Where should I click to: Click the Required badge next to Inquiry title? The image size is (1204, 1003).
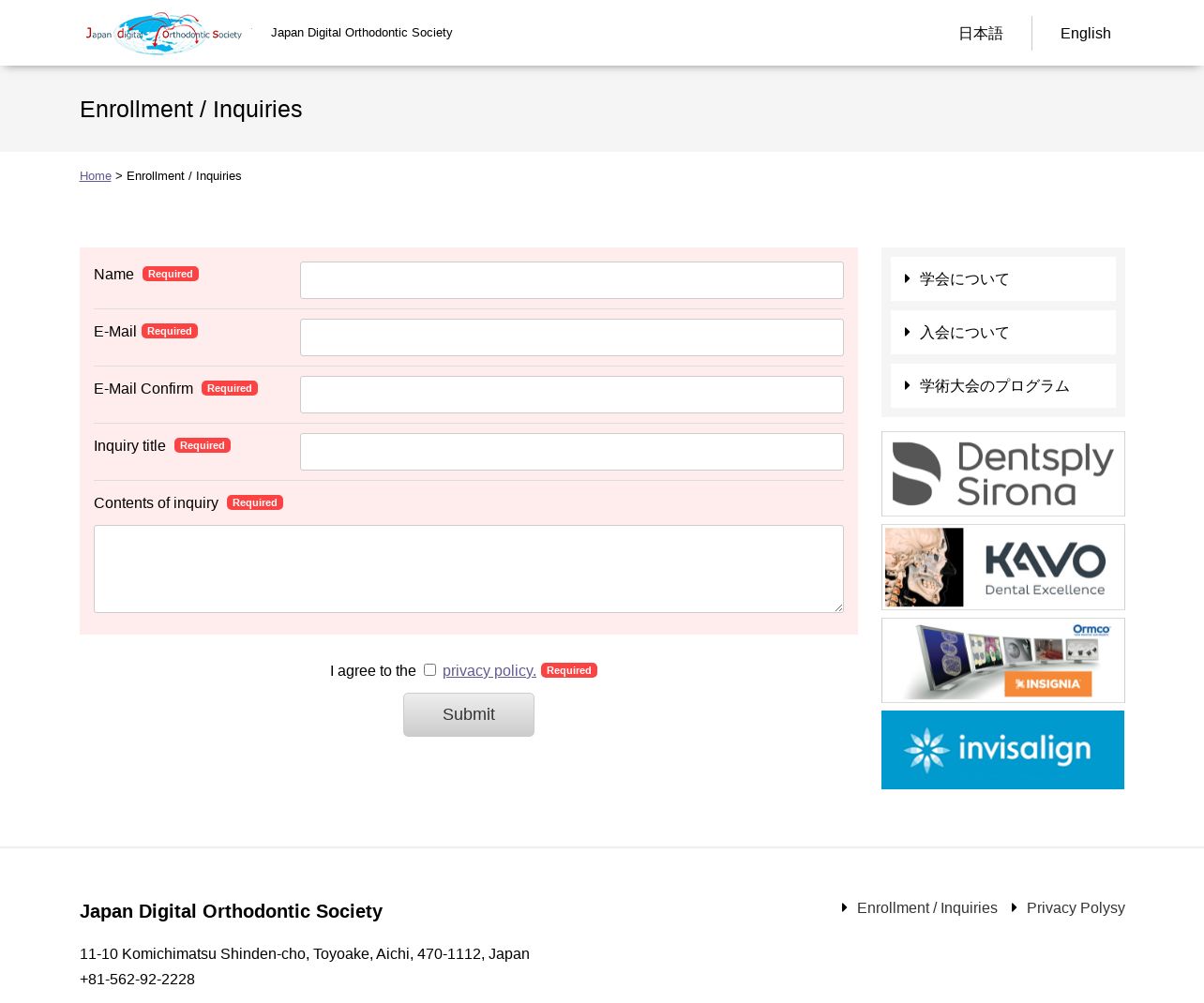203,445
